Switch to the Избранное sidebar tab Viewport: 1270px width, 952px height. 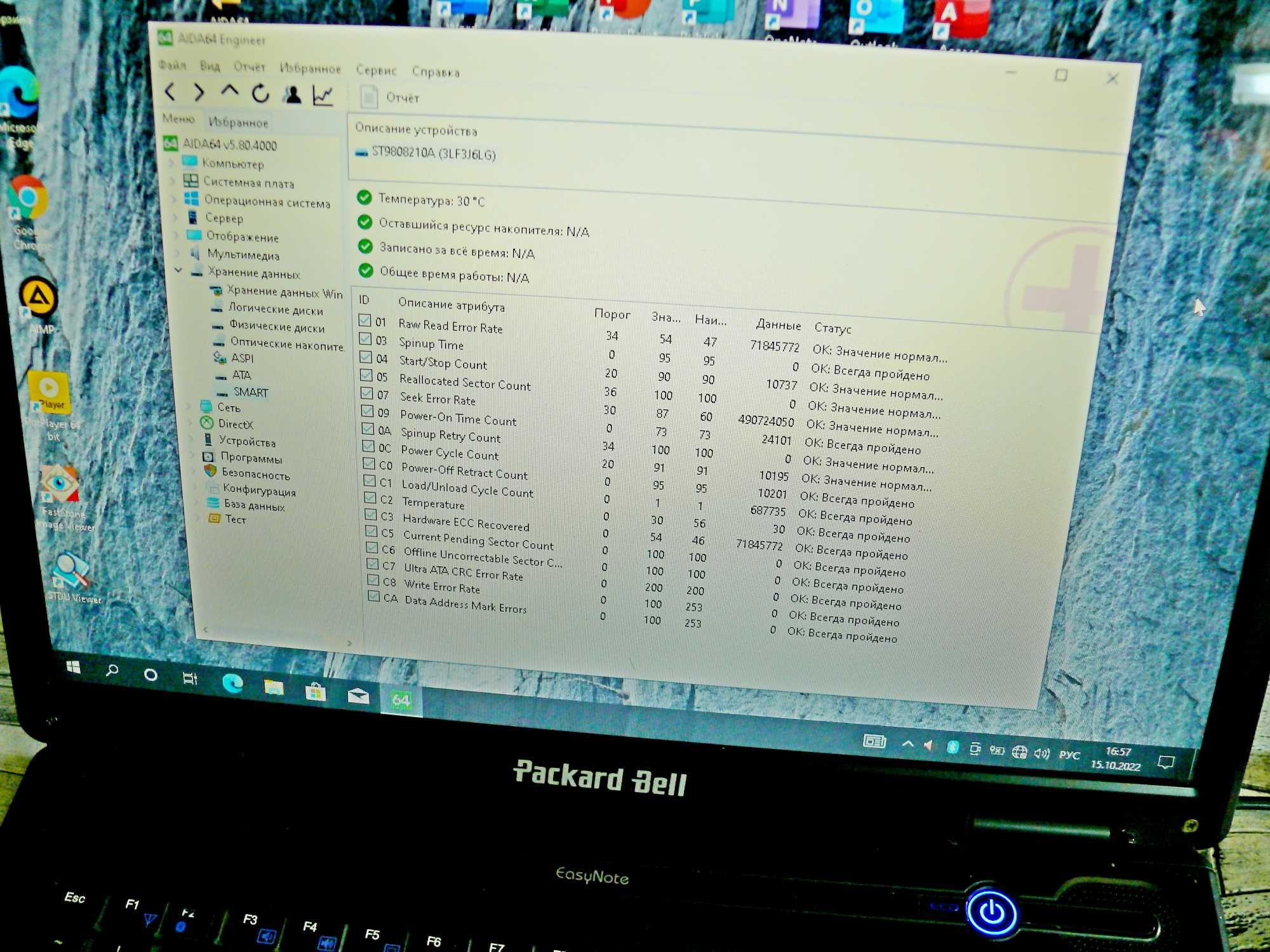point(238,122)
